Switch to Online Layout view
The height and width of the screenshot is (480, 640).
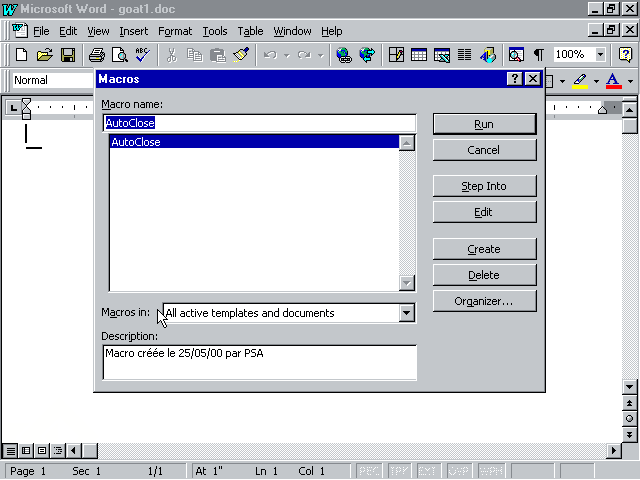click(x=26, y=451)
